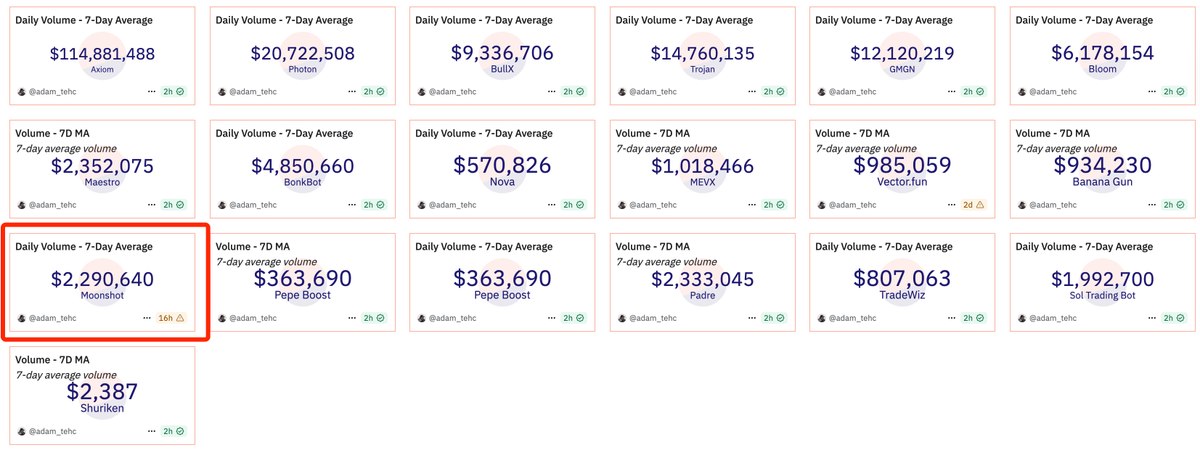Click the 2h status badge on MEVX card
This screenshot has height=458, width=1200.
773,205
